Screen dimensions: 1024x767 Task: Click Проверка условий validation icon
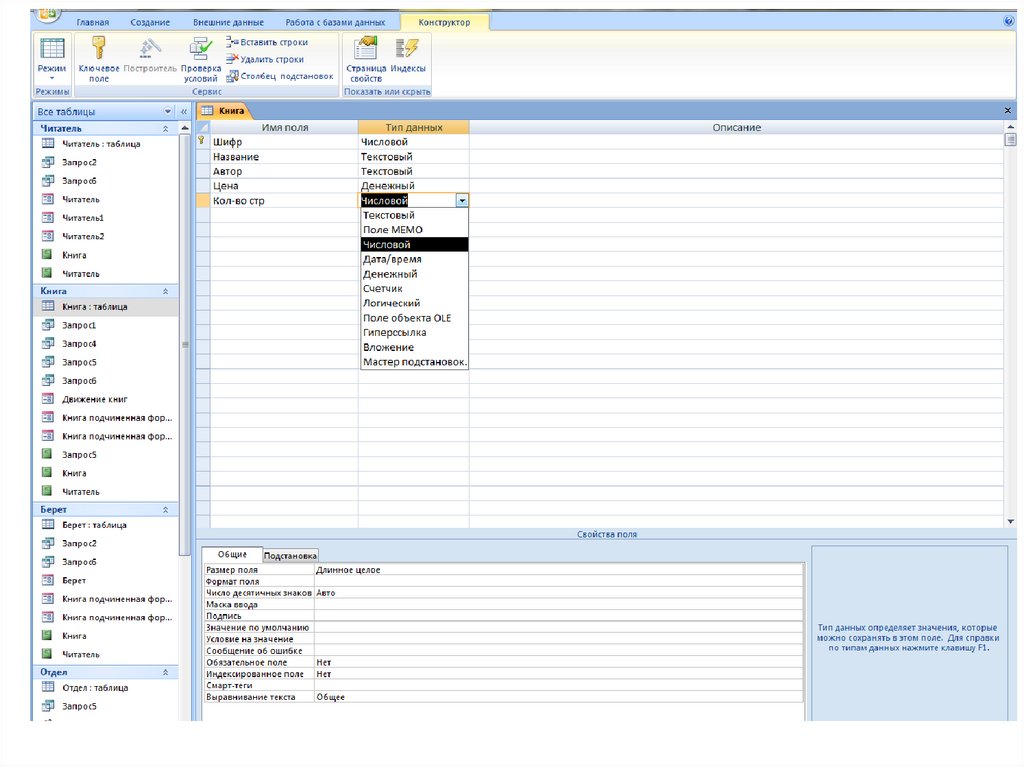click(200, 48)
